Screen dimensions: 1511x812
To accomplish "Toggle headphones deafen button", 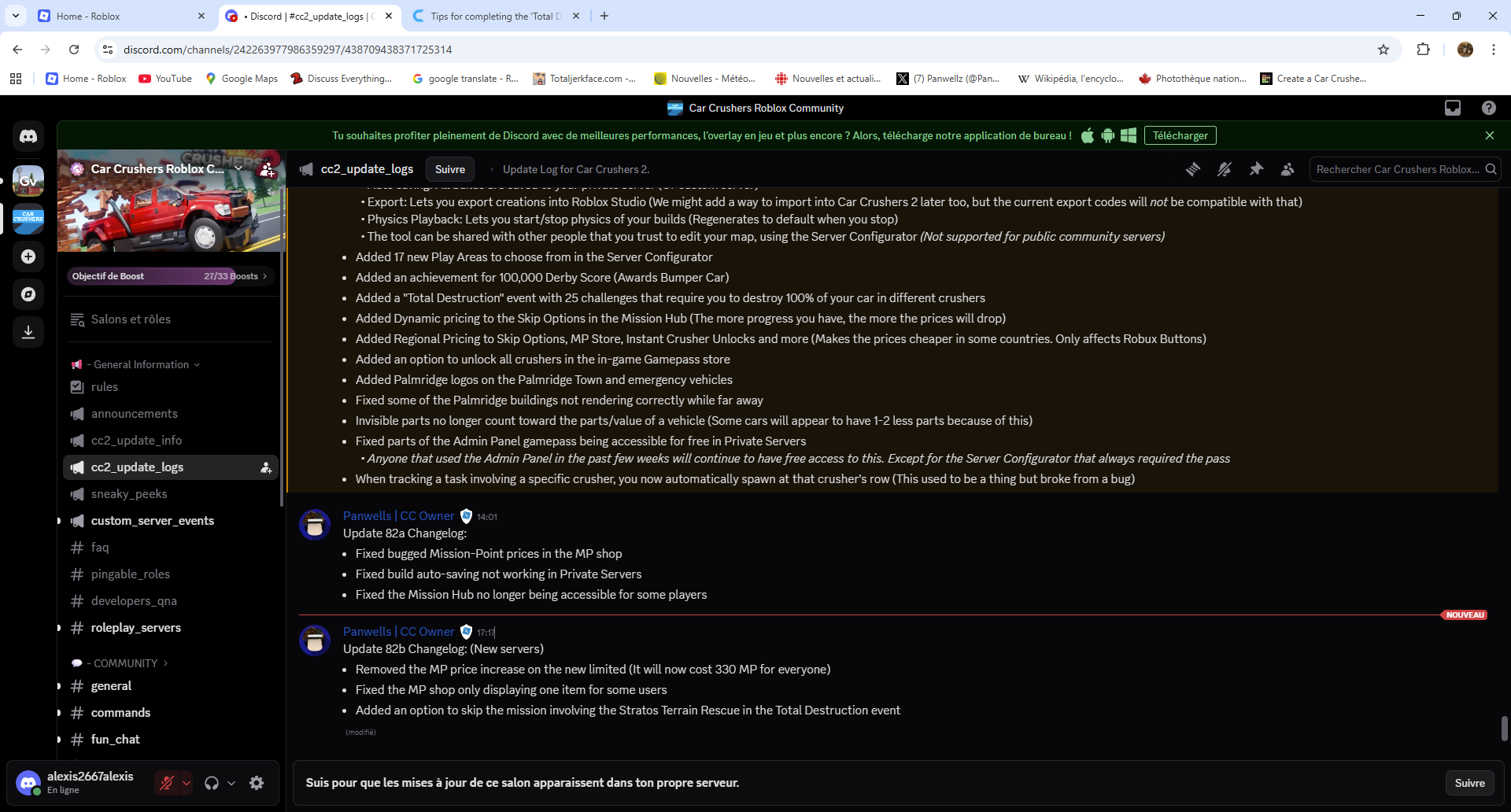I will click(212, 783).
